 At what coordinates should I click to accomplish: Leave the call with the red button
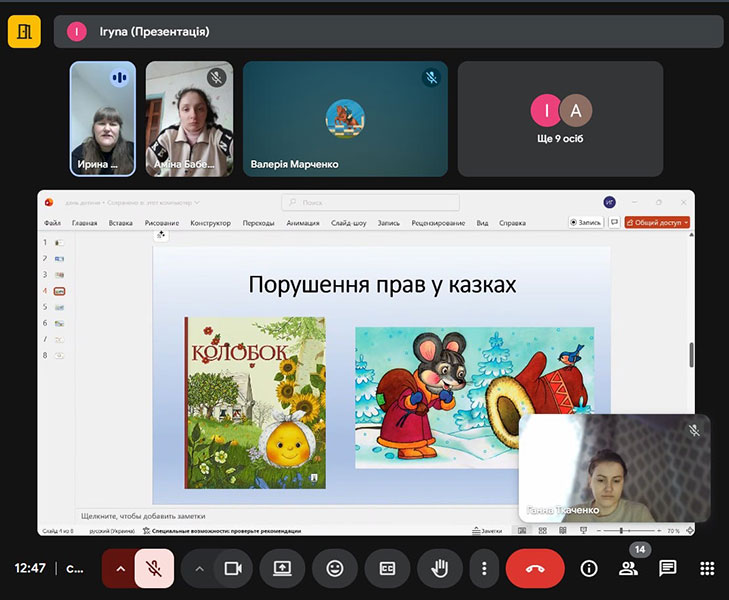(x=535, y=568)
